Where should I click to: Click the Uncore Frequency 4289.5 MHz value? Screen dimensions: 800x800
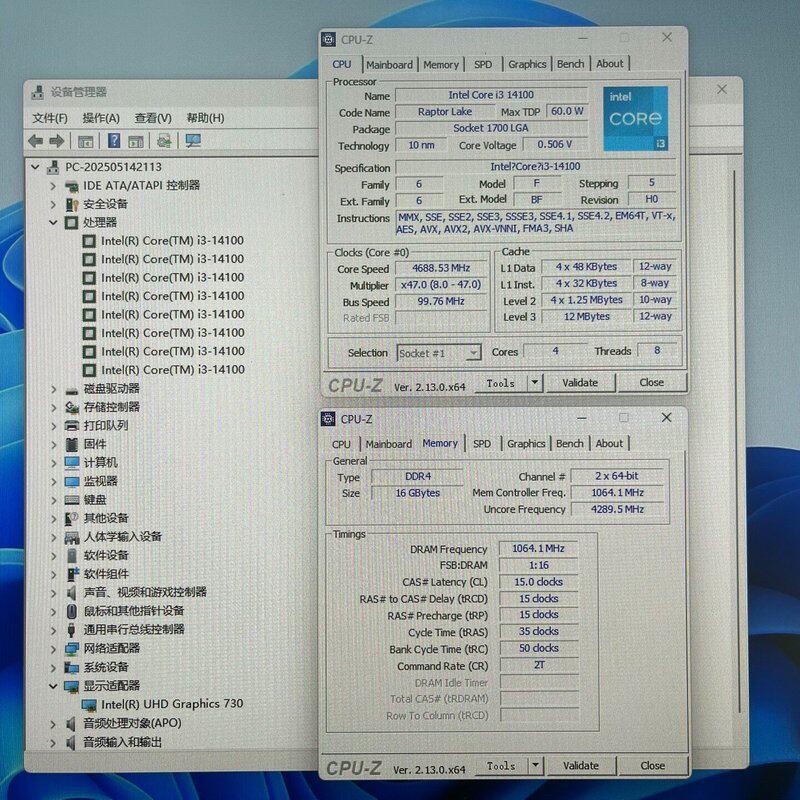point(617,509)
